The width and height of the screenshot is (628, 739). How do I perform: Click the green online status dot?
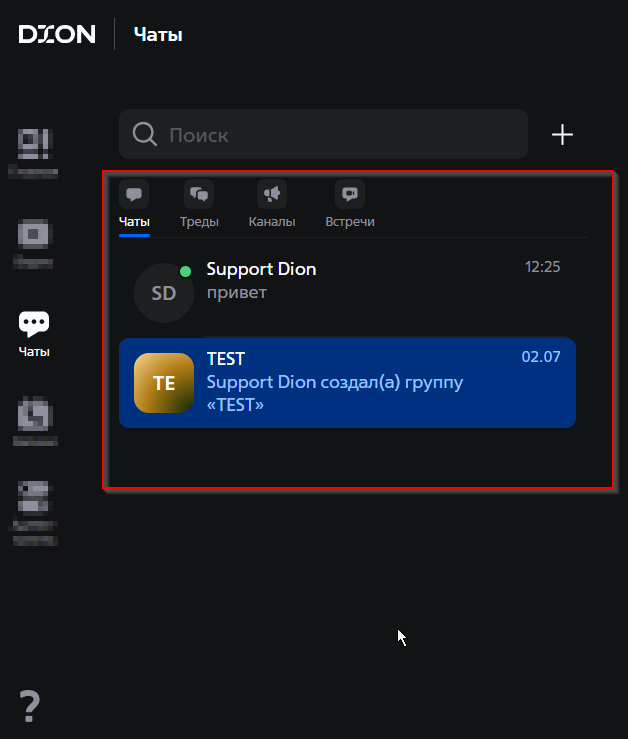pyautogui.click(x=185, y=271)
